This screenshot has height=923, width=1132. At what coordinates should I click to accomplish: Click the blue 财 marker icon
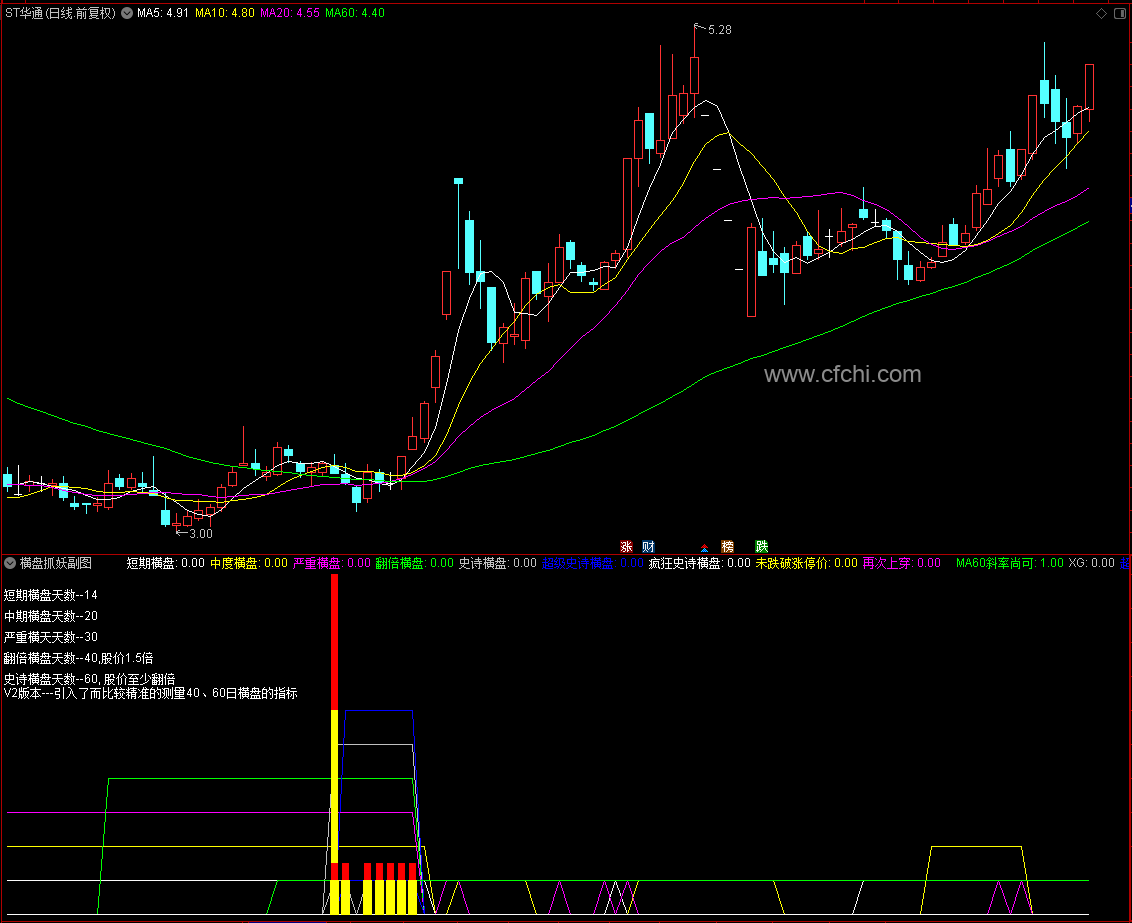(x=648, y=546)
